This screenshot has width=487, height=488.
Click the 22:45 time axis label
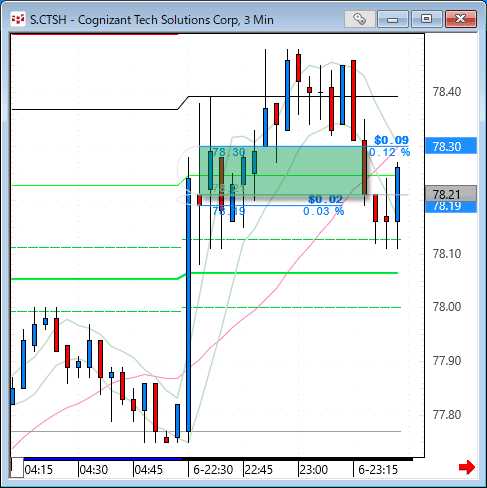pos(259,470)
